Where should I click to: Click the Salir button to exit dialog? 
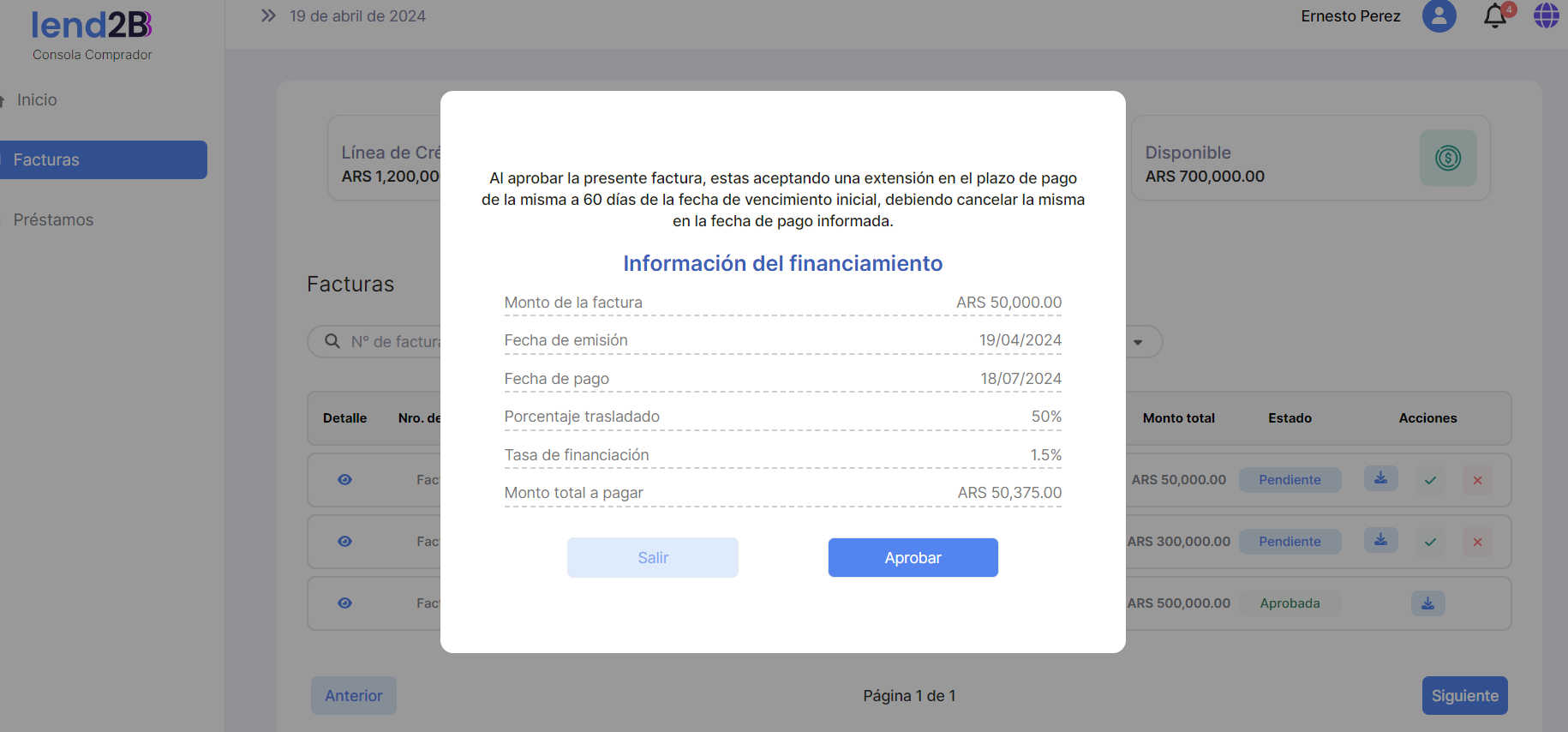point(652,558)
